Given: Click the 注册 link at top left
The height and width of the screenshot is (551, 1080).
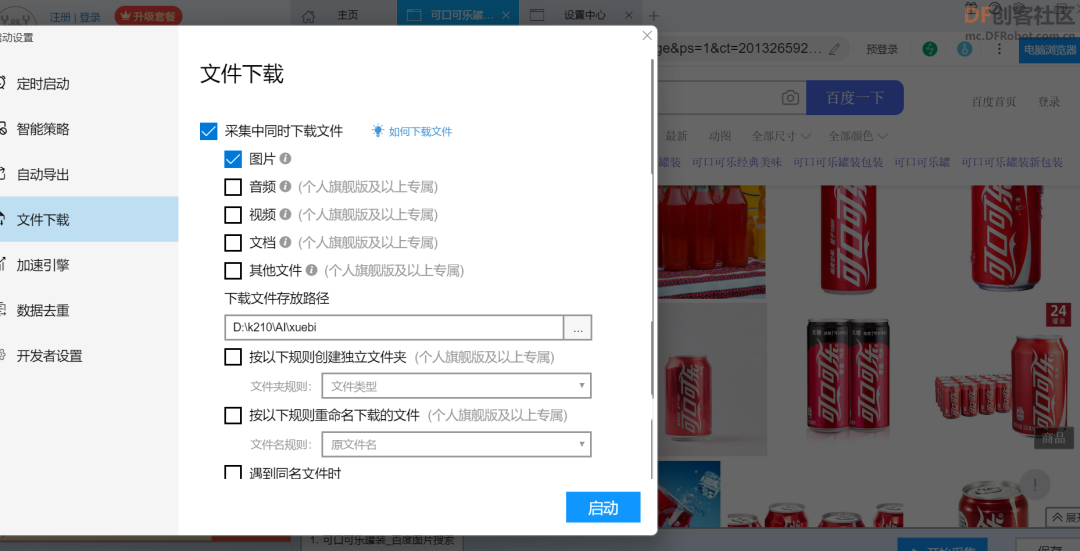Looking at the screenshot, I should click(x=60, y=17).
